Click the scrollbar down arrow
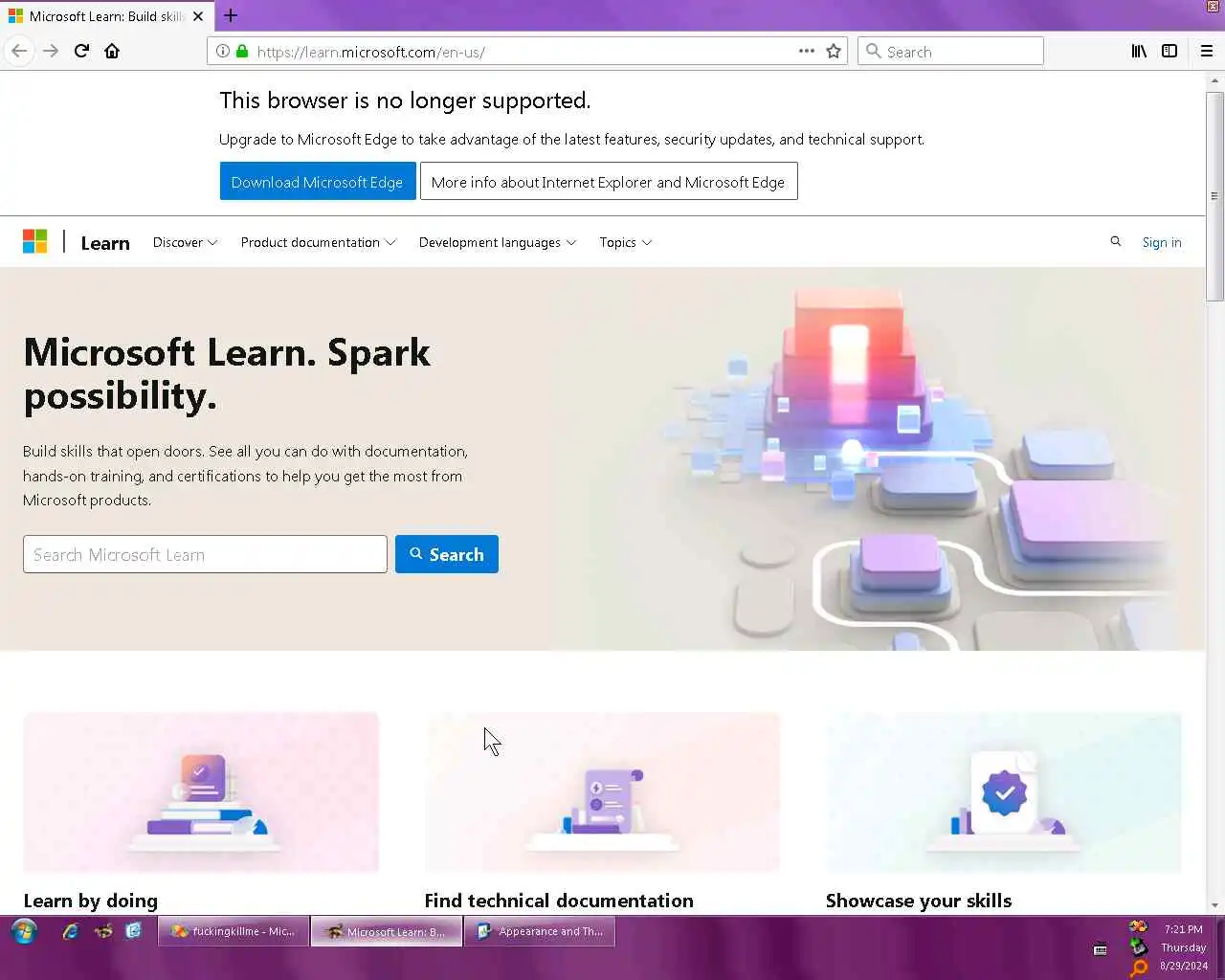 coord(1214,904)
